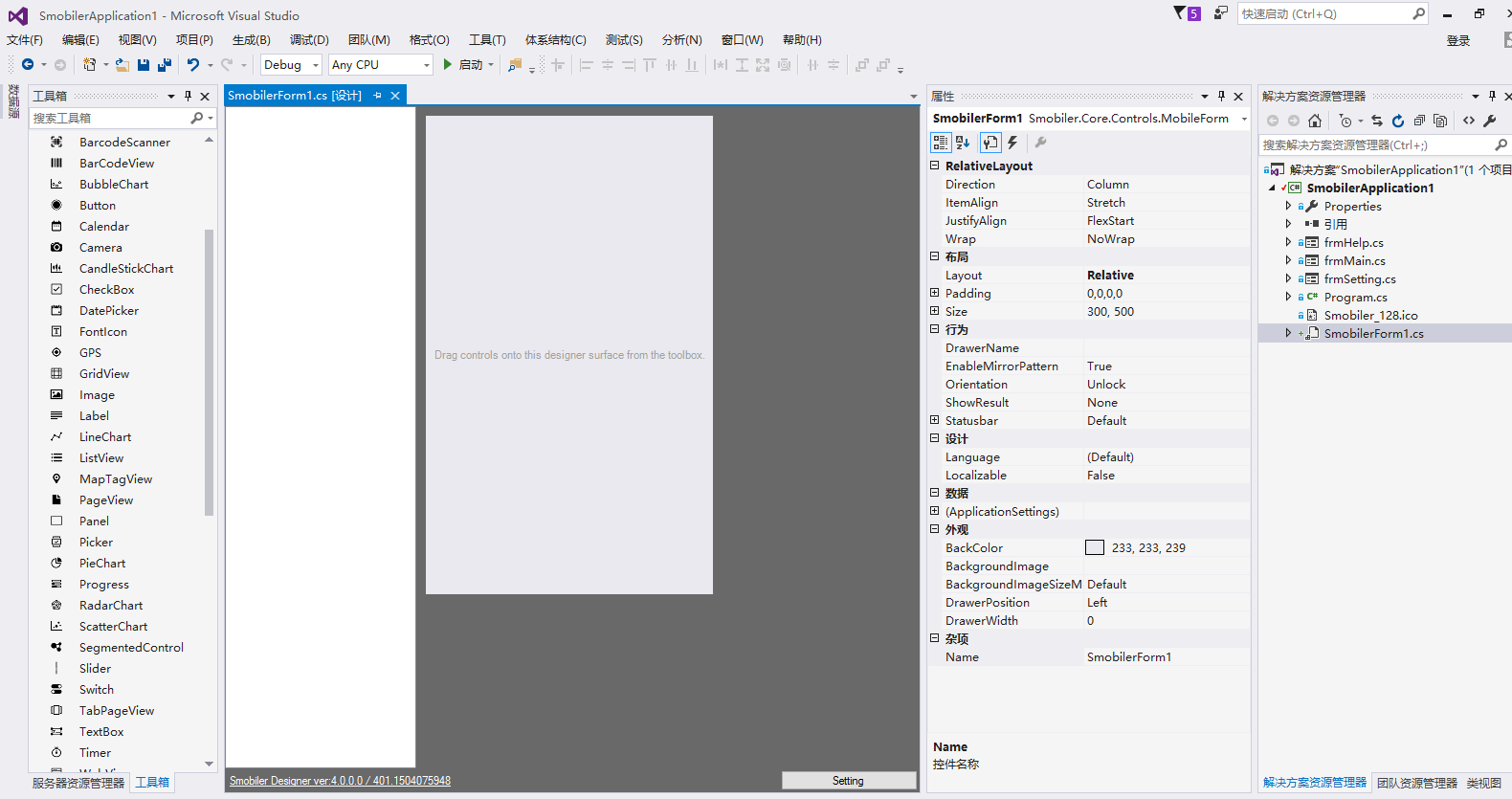Pin the Toolbox panel with auto-hide pushpin

[188, 96]
